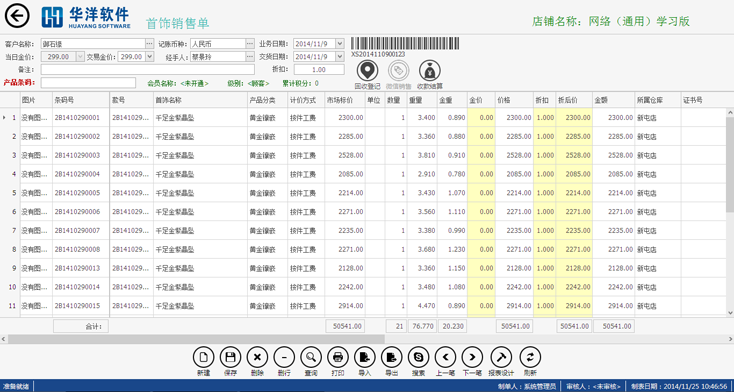Open 记账币种 currency lookup ellipsis button
The image size is (734, 392).
tap(250, 44)
